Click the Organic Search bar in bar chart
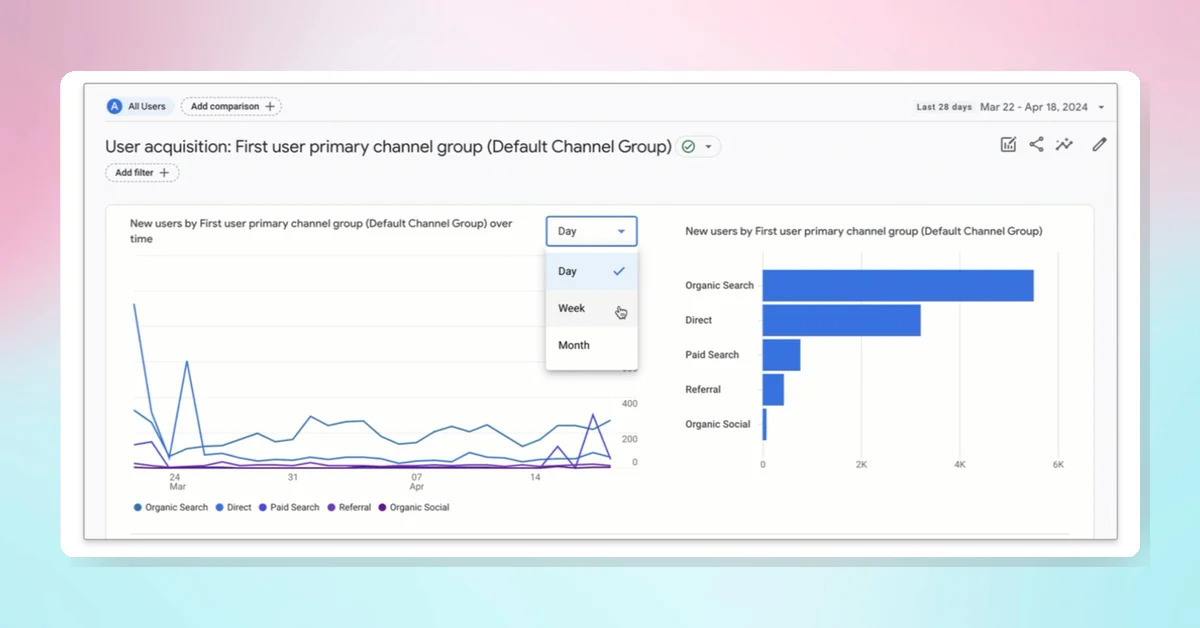Image resolution: width=1200 pixels, height=628 pixels. (898, 286)
